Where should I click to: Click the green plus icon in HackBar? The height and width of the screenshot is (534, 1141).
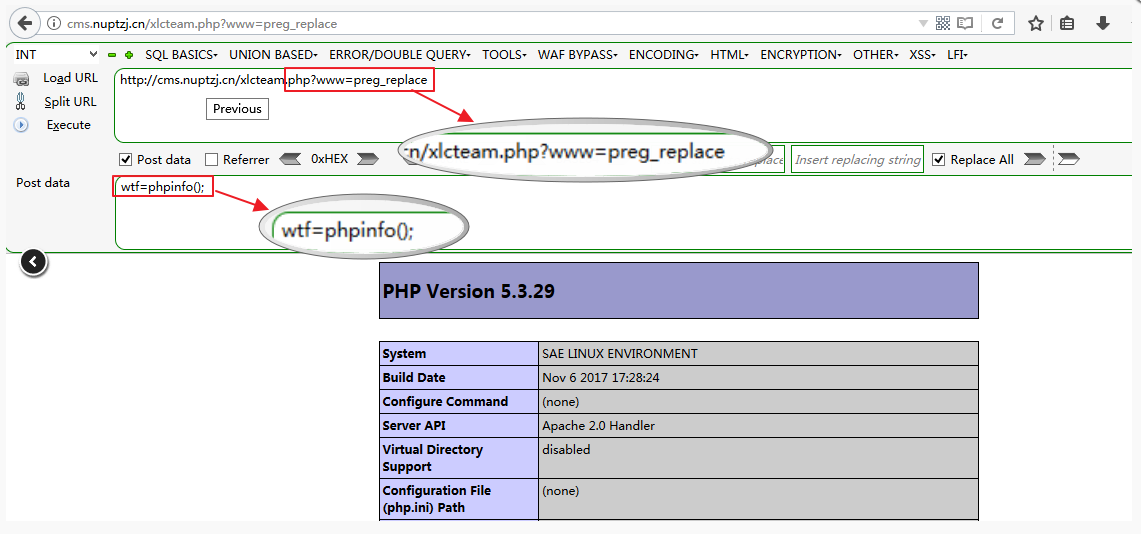tap(129, 55)
